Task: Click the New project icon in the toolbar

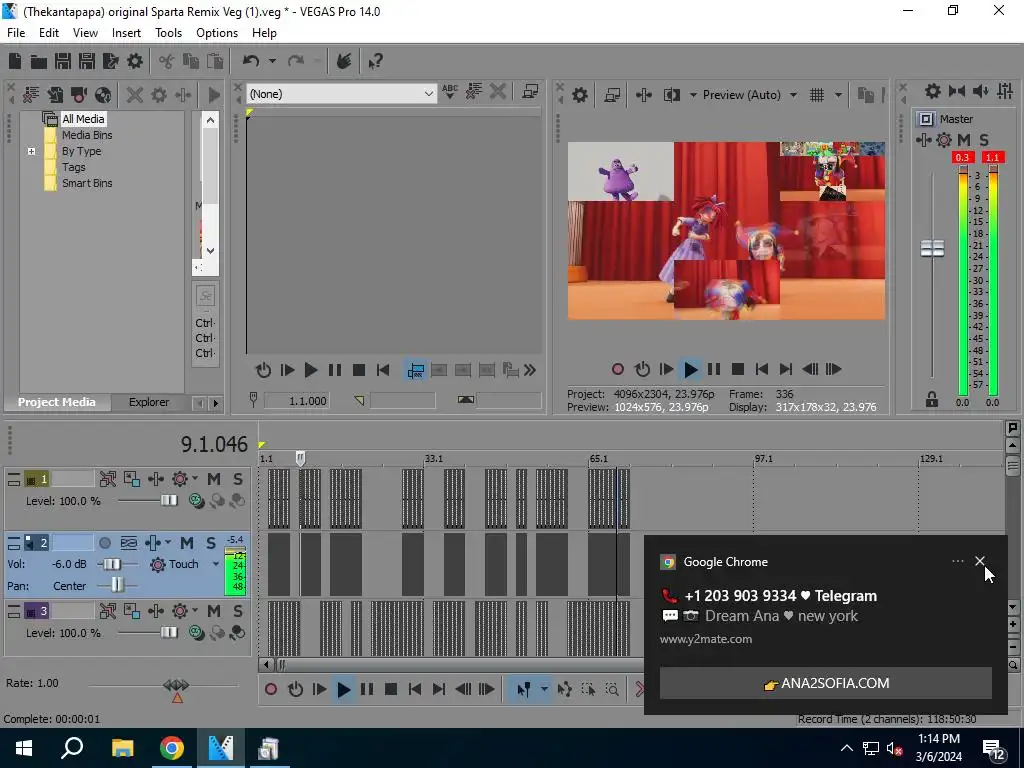Action: 15,61
